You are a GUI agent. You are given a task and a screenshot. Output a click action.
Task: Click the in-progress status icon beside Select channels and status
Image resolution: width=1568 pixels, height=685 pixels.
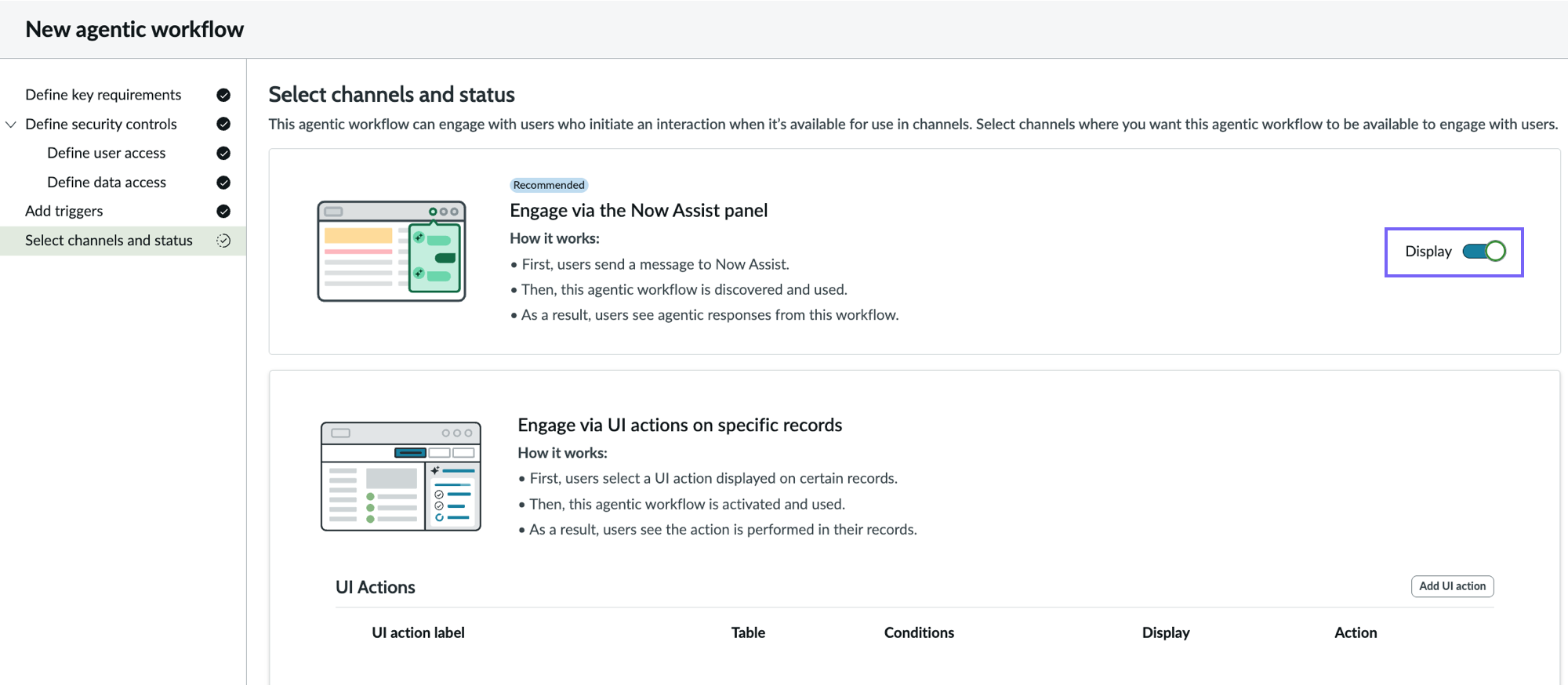coord(223,241)
